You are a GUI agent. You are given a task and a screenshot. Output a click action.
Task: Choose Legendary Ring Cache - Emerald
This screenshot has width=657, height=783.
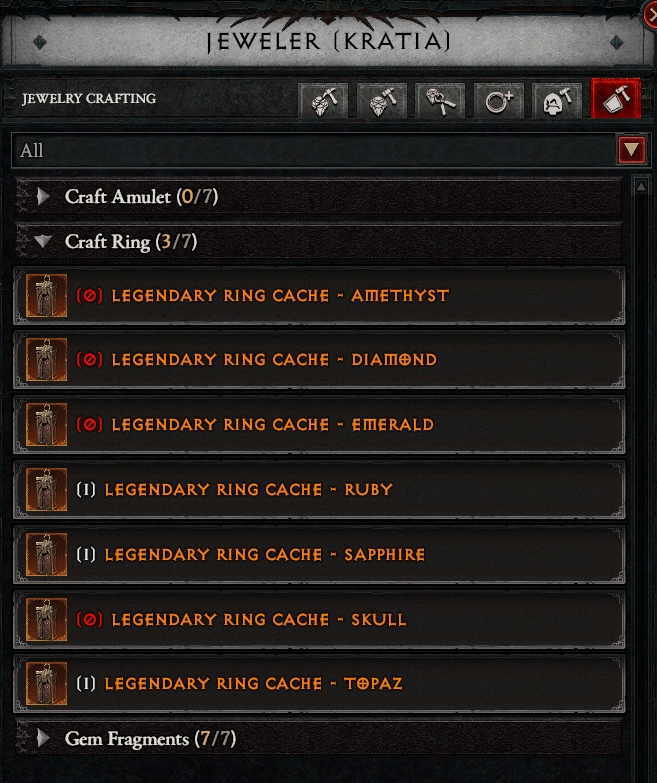pyautogui.click(x=319, y=424)
